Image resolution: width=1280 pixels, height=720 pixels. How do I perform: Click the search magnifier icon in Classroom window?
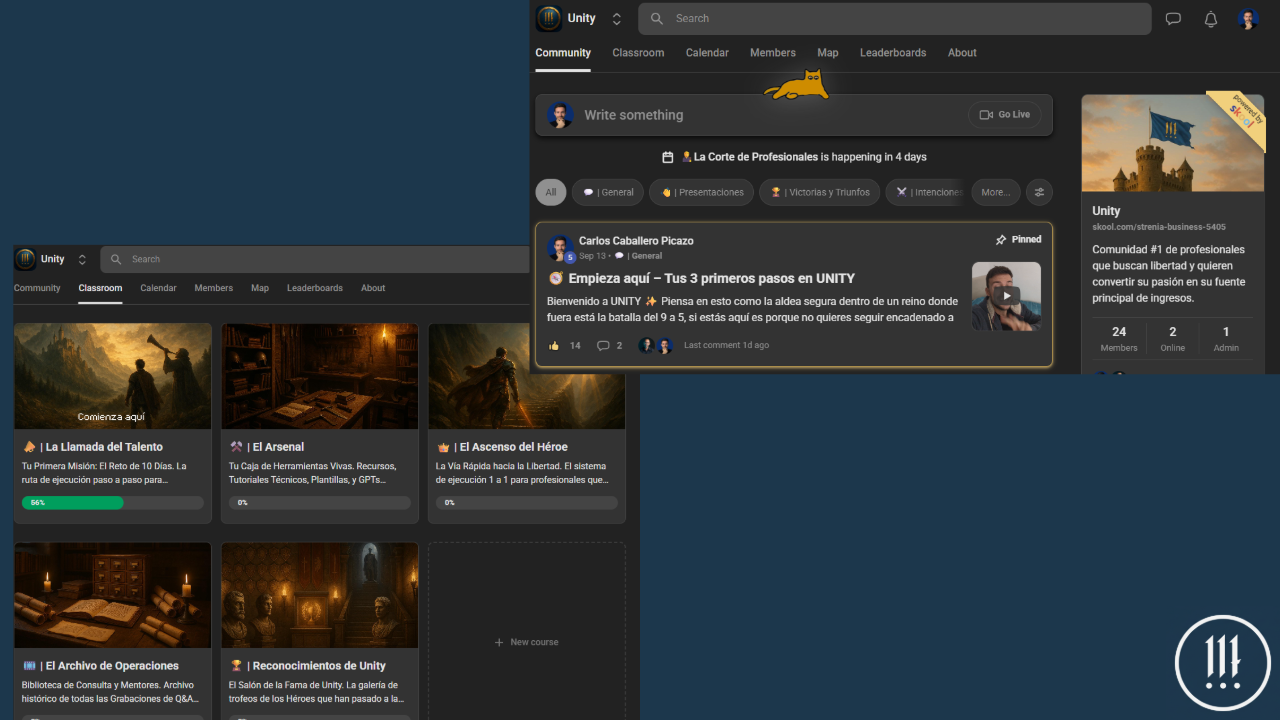point(116,259)
